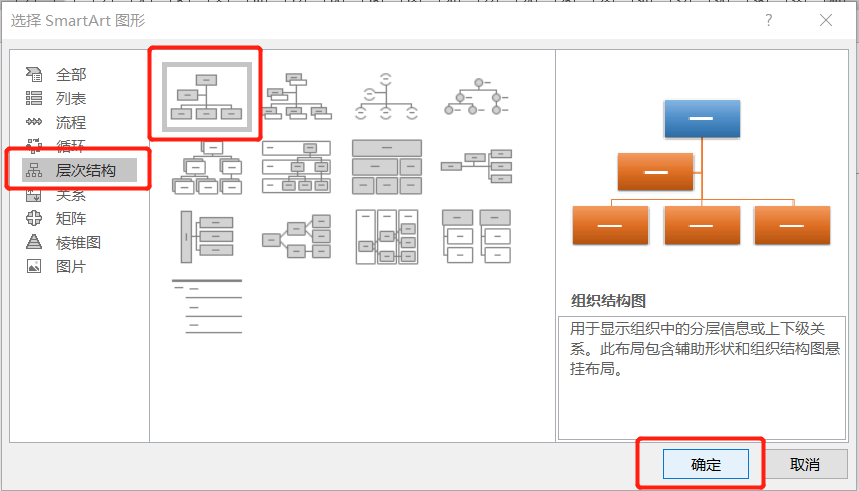Pick the organization chart layout thumbnail
This screenshot has height=491, width=859.
pos(207,97)
